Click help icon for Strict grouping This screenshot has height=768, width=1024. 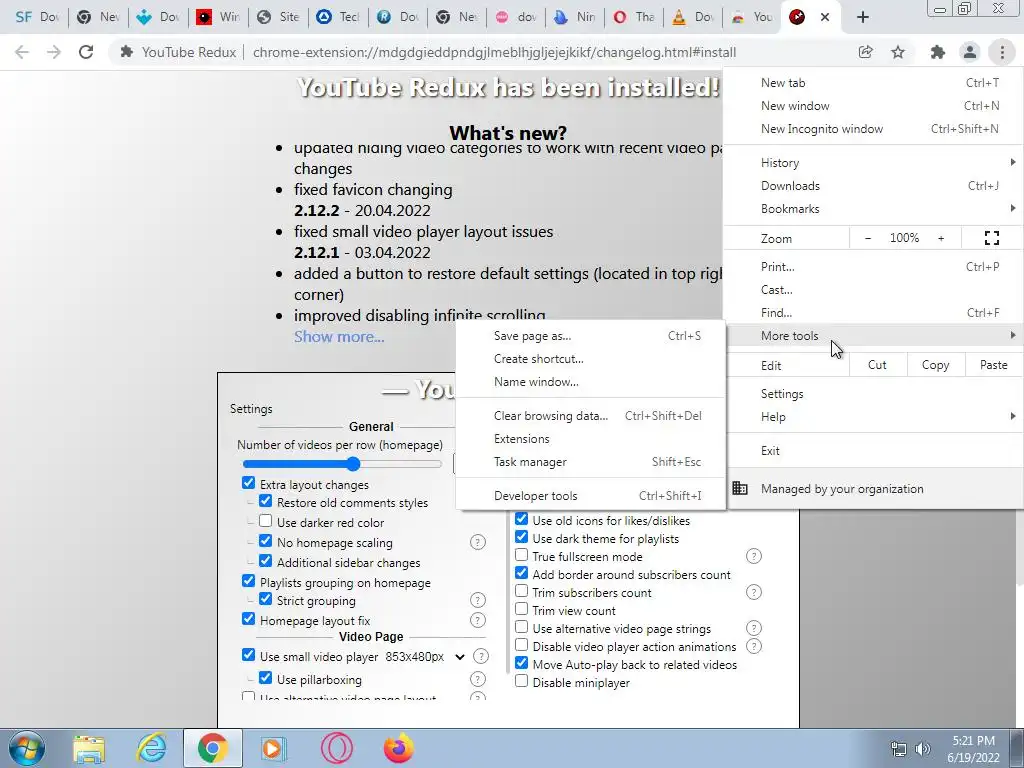pos(478,600)
